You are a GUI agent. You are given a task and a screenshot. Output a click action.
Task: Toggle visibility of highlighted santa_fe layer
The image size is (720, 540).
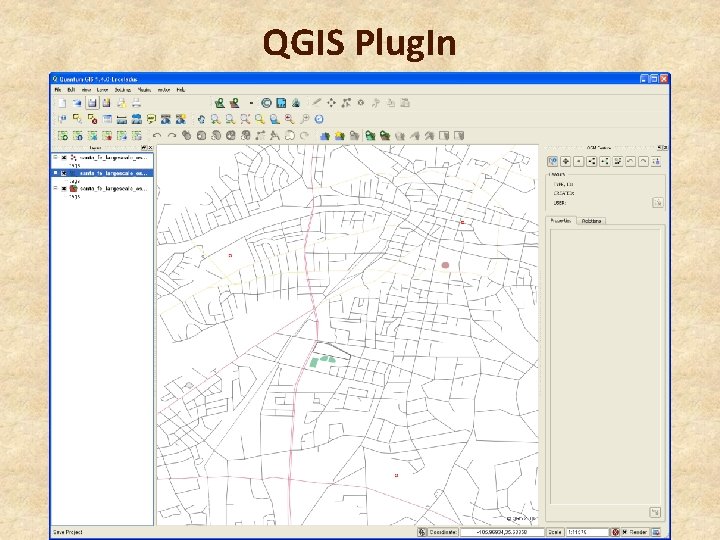[x=63, y=172]
